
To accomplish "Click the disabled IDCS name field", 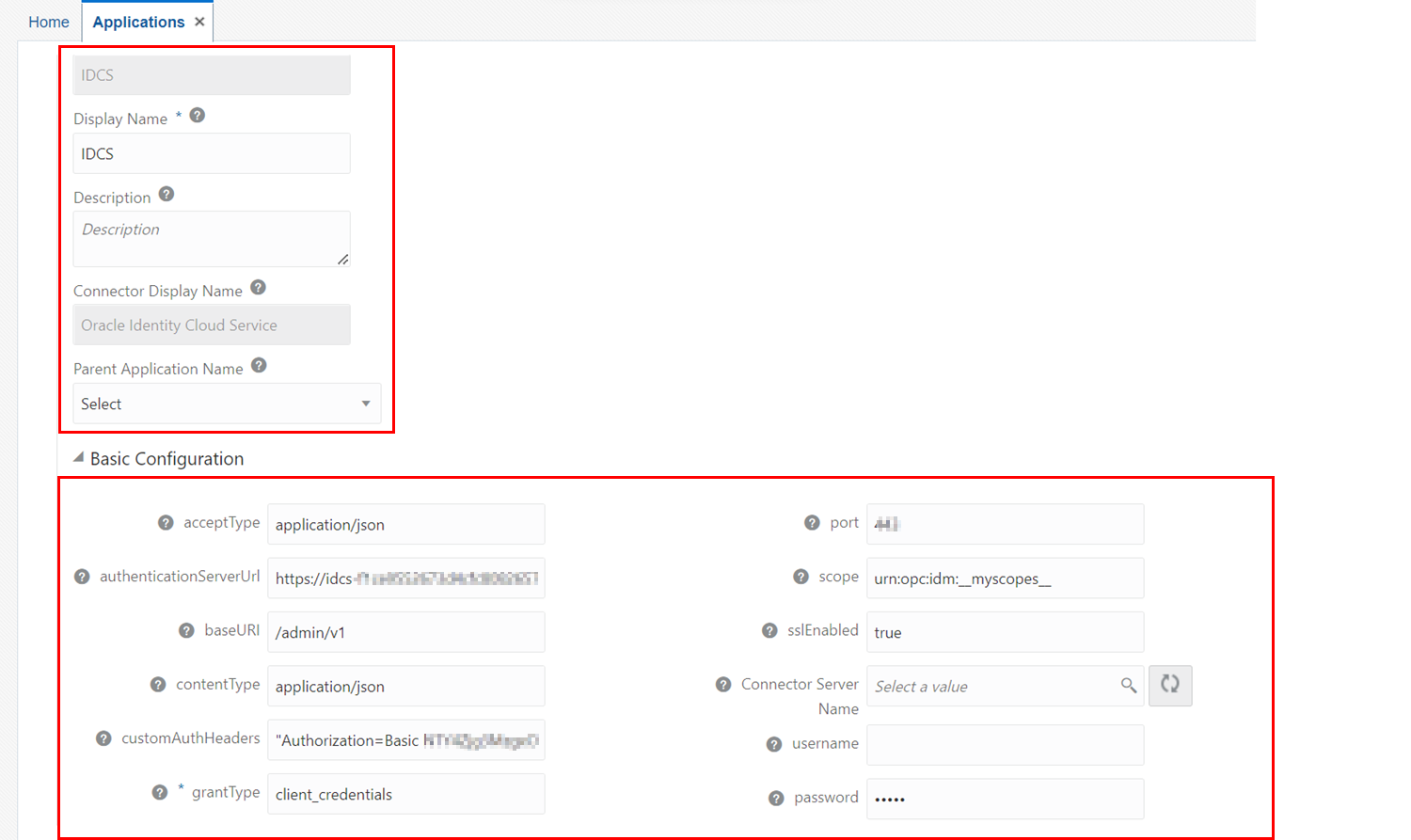I will (212, 75).
